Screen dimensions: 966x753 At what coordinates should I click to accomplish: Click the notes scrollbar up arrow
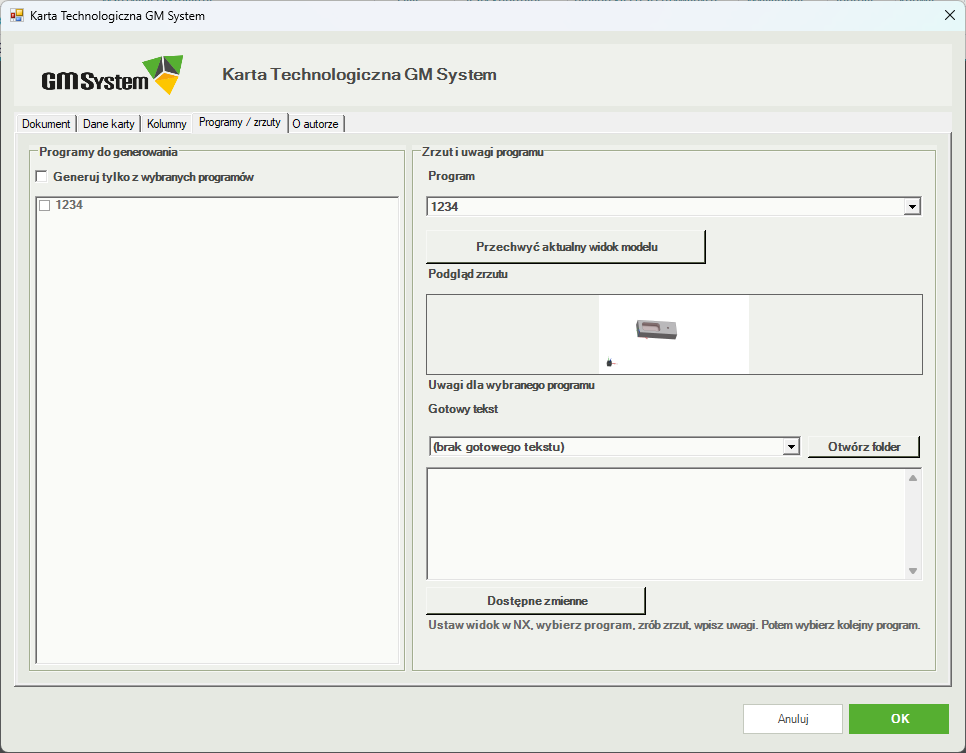913,478
